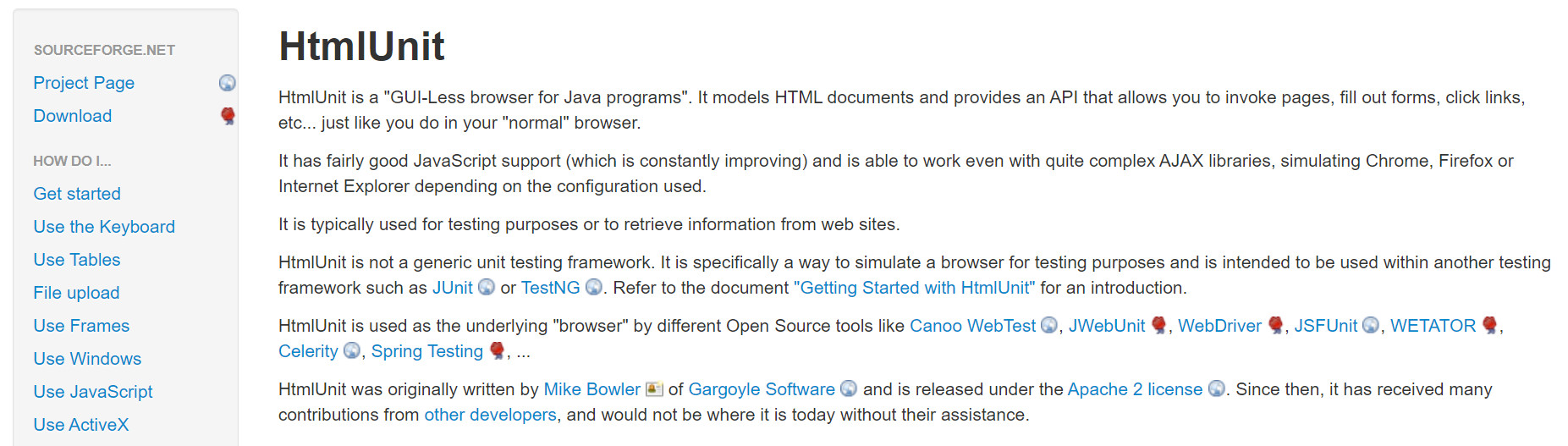Click the HtmlUnit page heading
The width and height of the screenshot is (1568, 446).
coord(361,47)
